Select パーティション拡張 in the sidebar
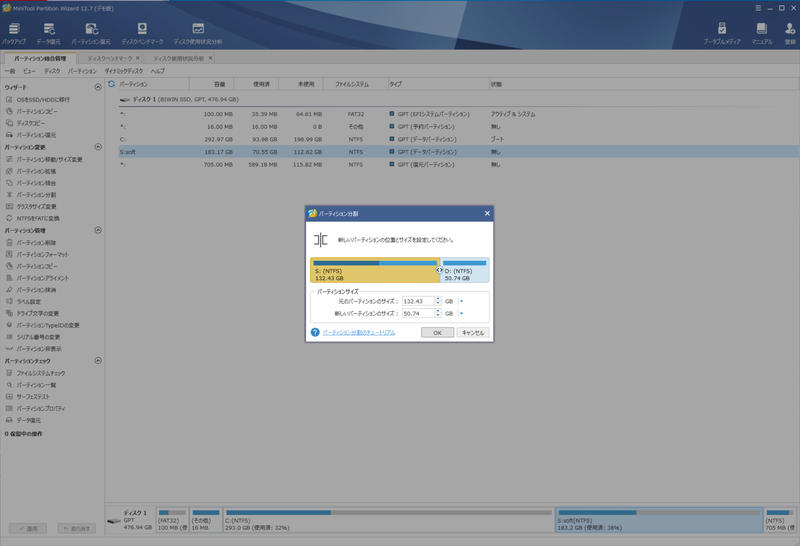This screenshot has height=546, width=800. 36,171
